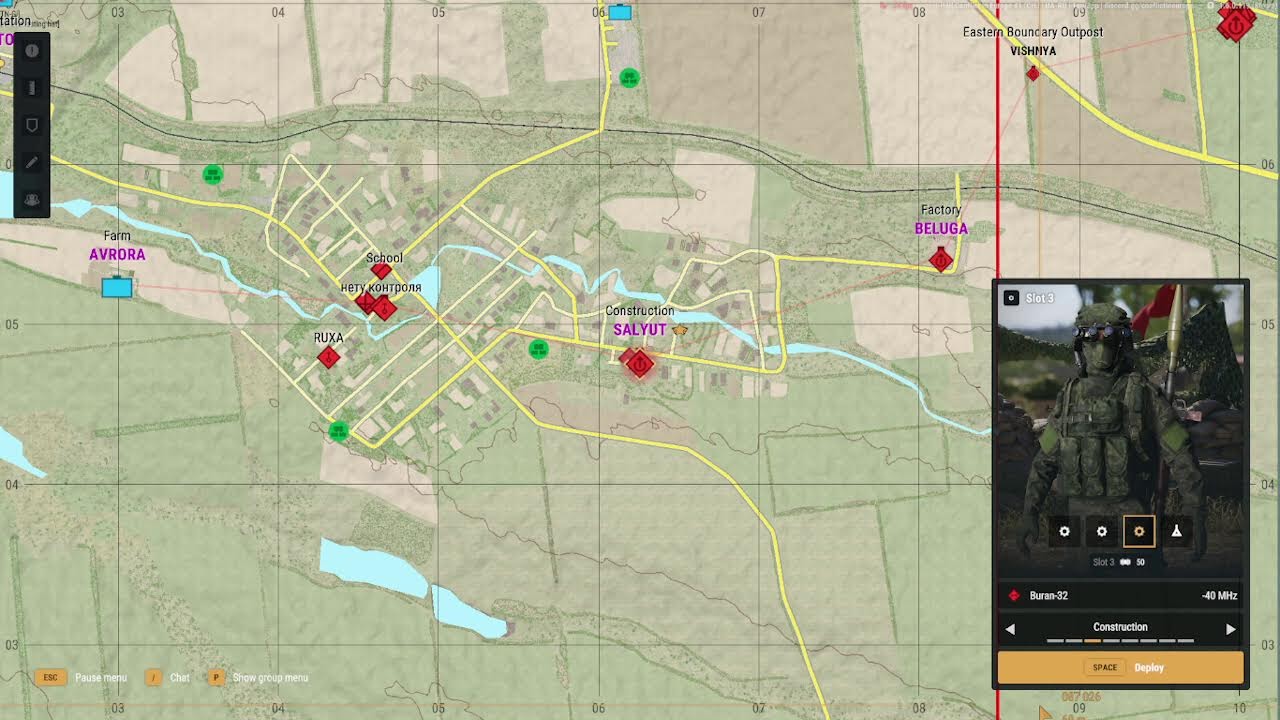Select the red RUXA marker
This screenshot has width=1280, height=720.
tap(328, 357)
